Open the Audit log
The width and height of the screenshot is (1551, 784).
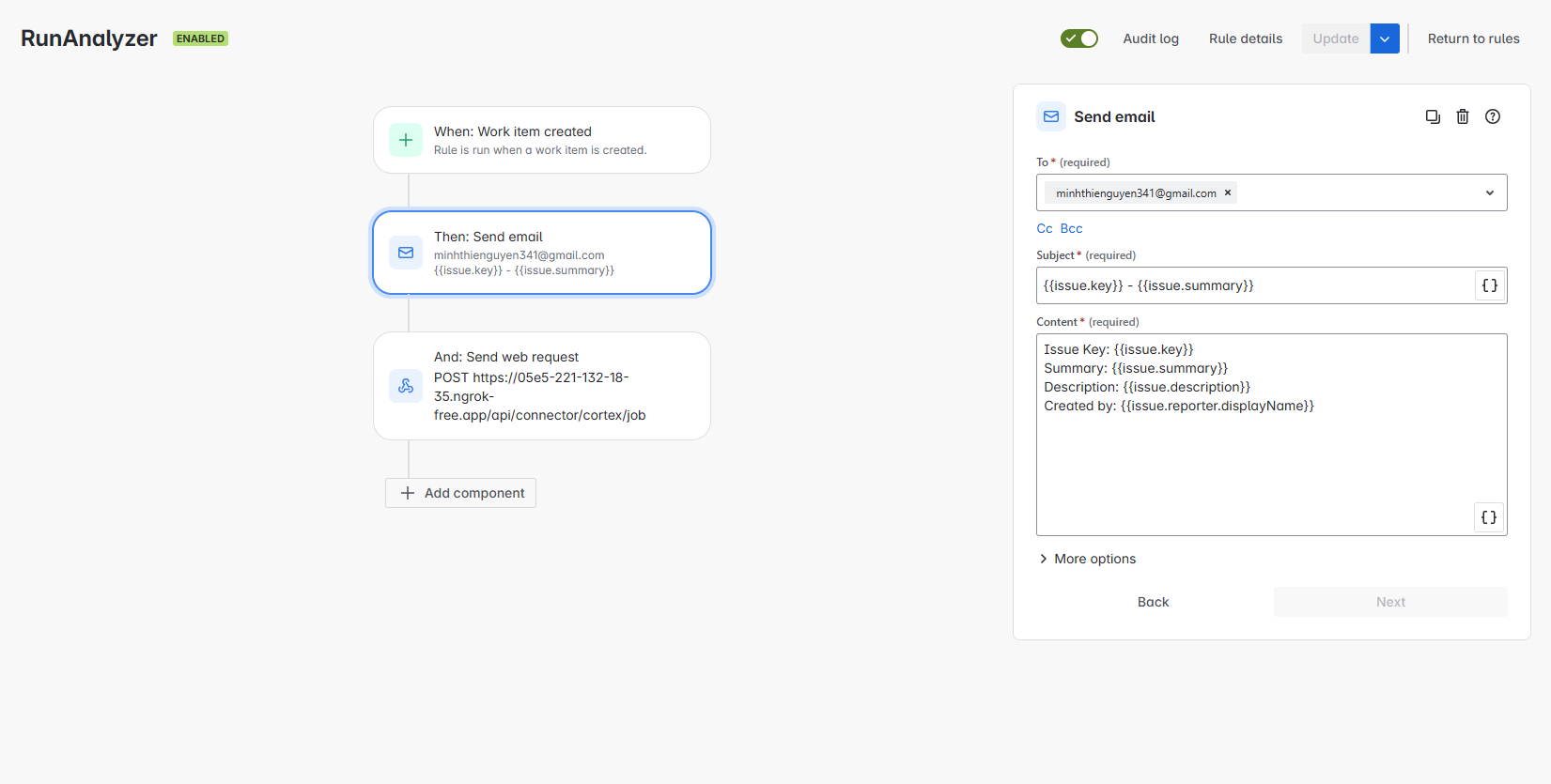pyautogui.click(x=1151, y=38)
